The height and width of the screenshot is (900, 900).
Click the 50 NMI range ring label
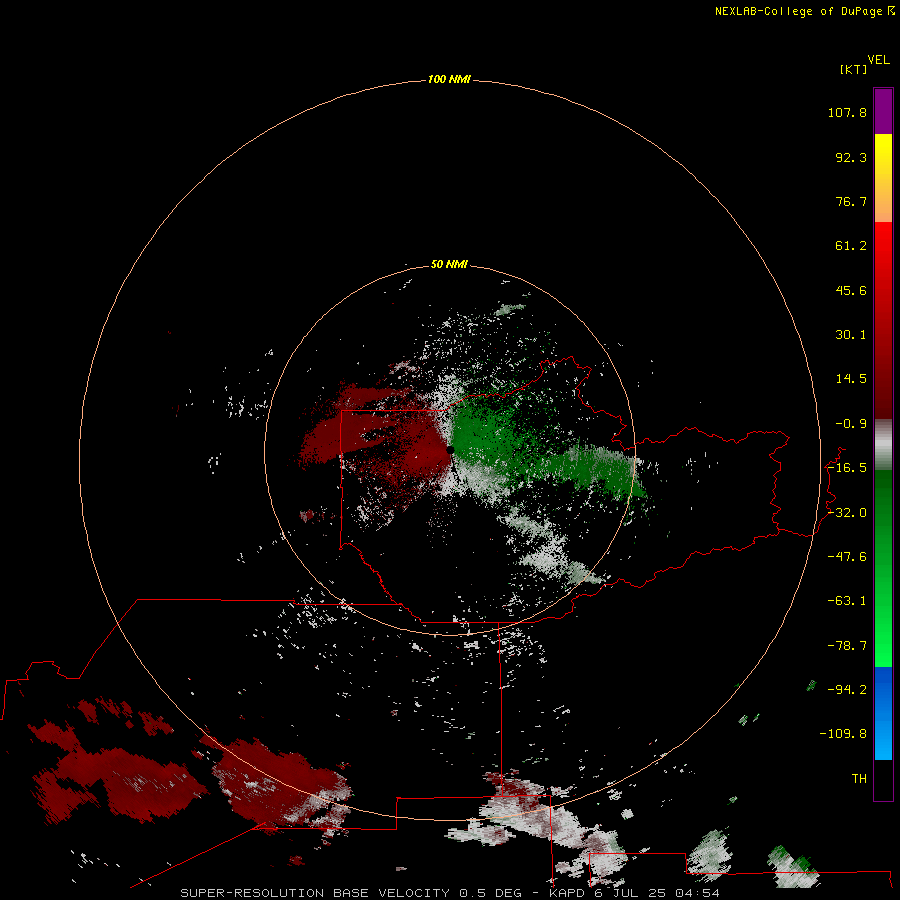click(449, 264)
